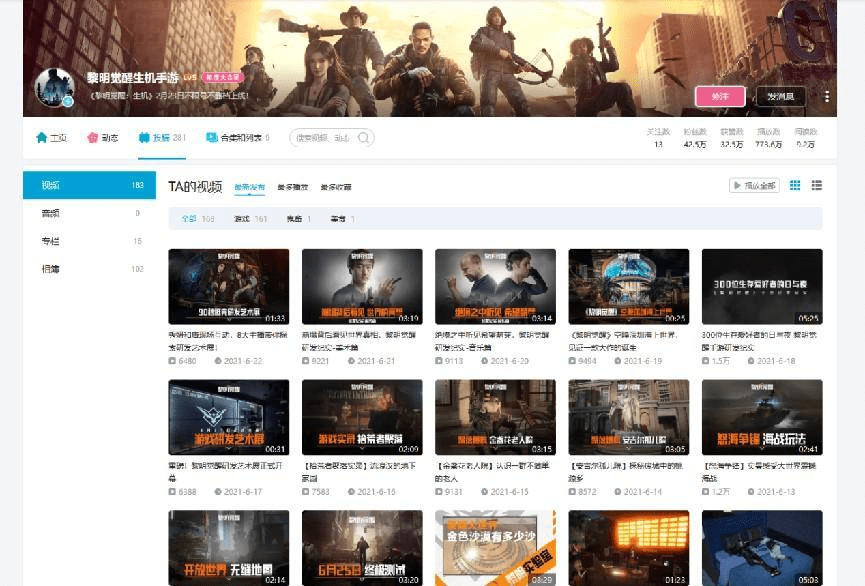Click title of video dated 2021-6-22
Viewport: 865px width, 586px height.
point(228,341)
